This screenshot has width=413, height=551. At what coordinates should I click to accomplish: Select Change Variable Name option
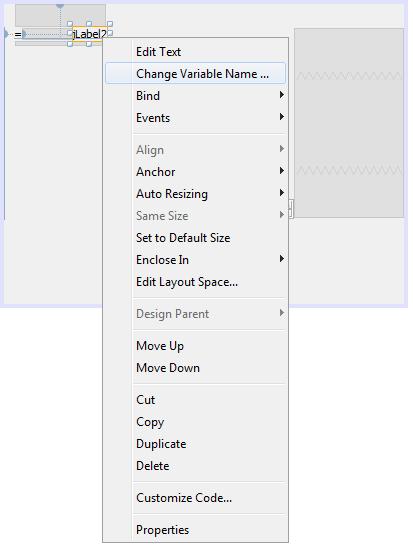pyautogui.click(x=195, y=73)
